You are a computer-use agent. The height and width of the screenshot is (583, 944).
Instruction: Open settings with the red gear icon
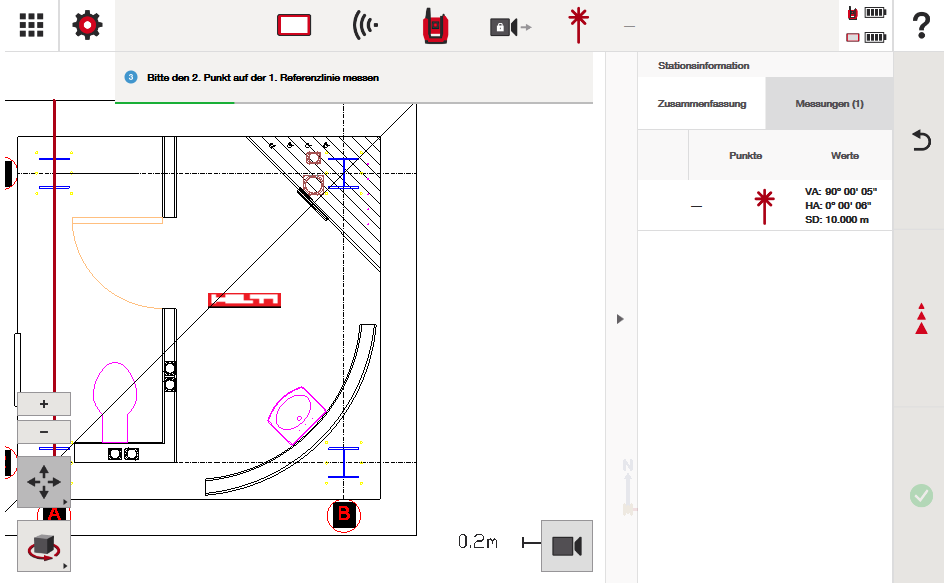point(88,26)
